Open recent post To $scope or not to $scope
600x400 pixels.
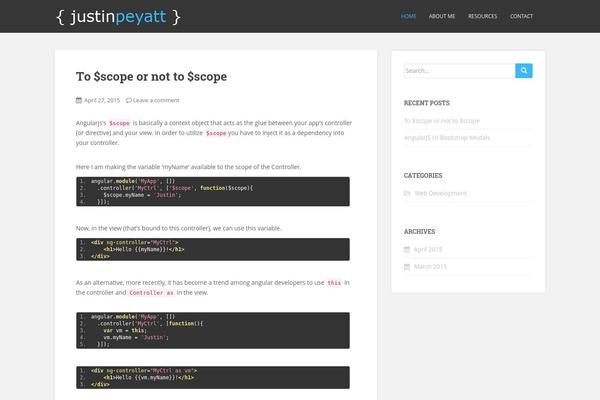442,121
